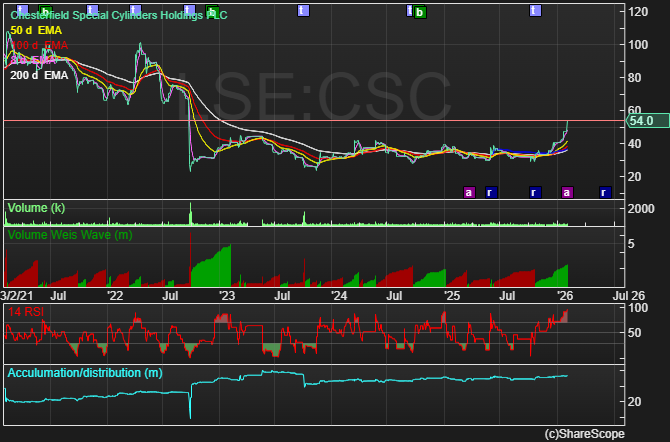Click the green 'b' marker right of 2024
Screen dimensions: 670x442
click(x=420, y=12)
